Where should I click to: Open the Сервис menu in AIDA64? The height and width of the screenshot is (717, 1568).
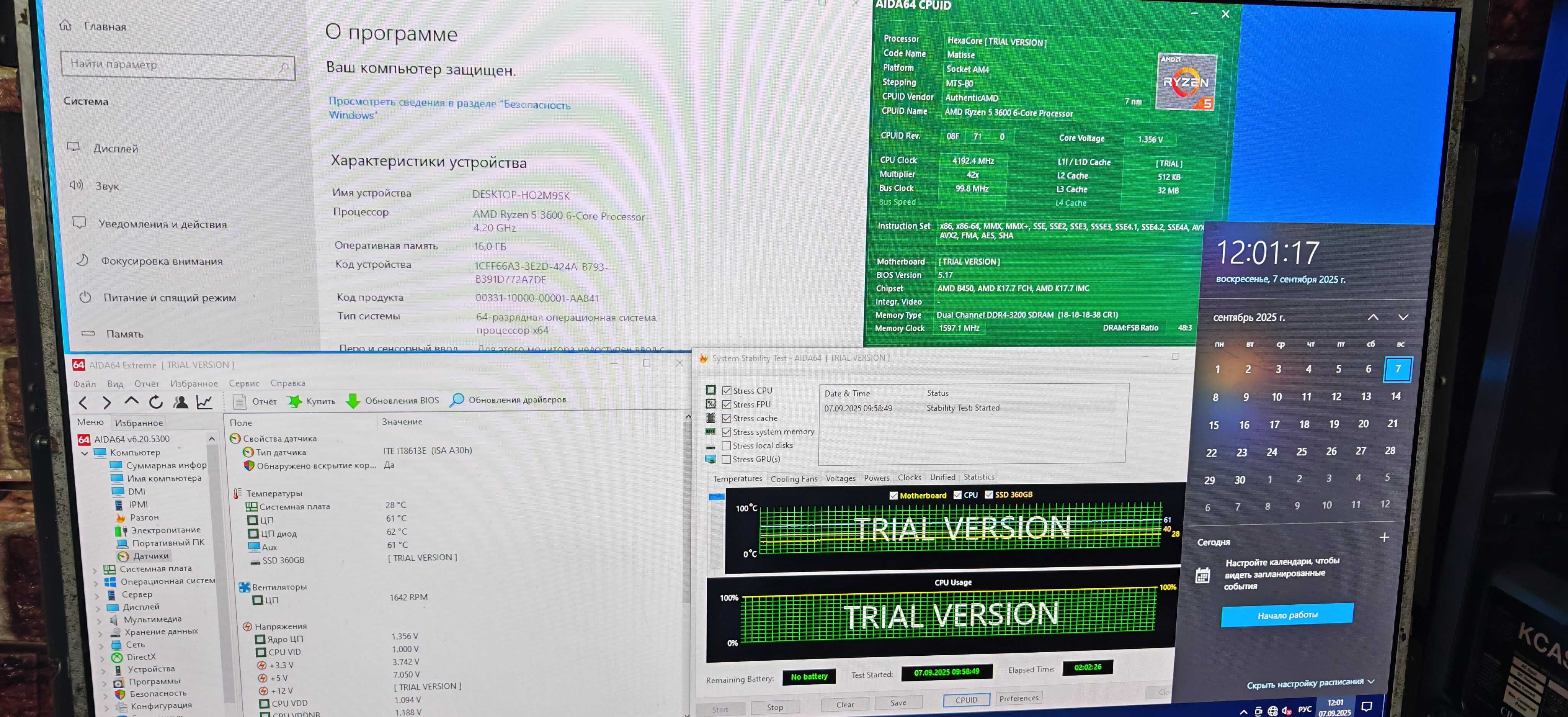244,383
